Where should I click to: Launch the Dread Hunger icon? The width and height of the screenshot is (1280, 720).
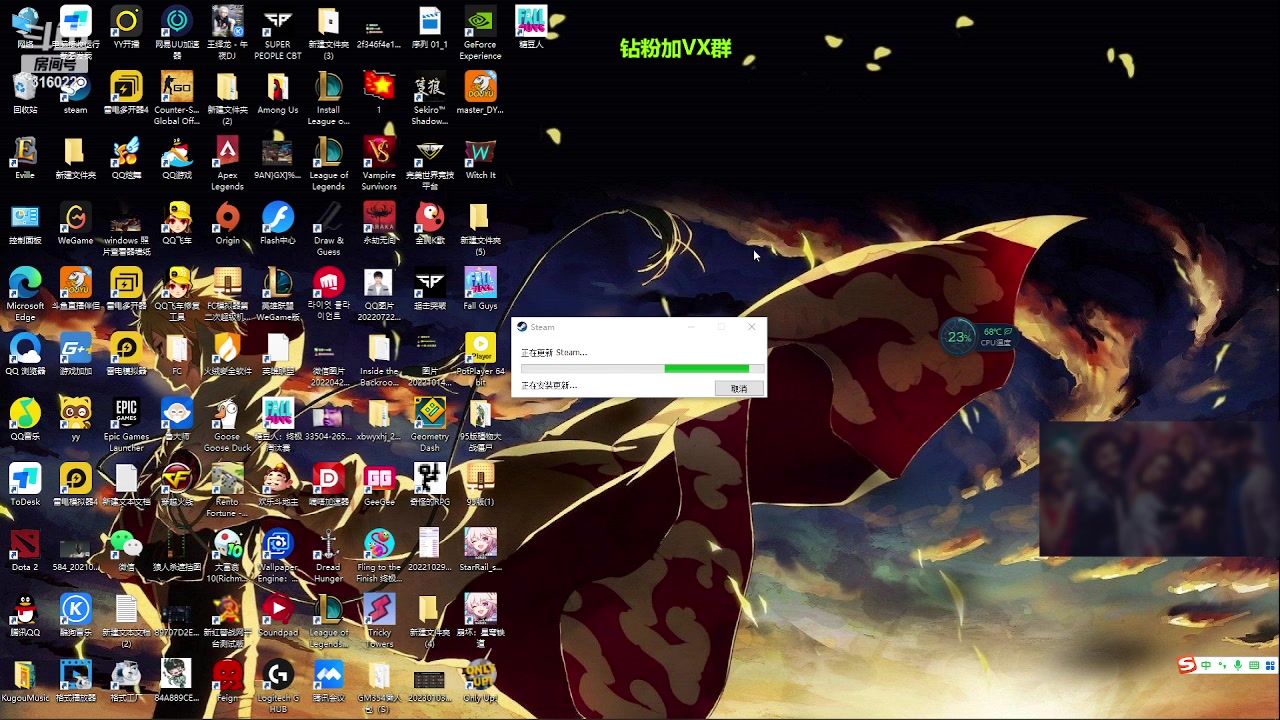point(328,555)
